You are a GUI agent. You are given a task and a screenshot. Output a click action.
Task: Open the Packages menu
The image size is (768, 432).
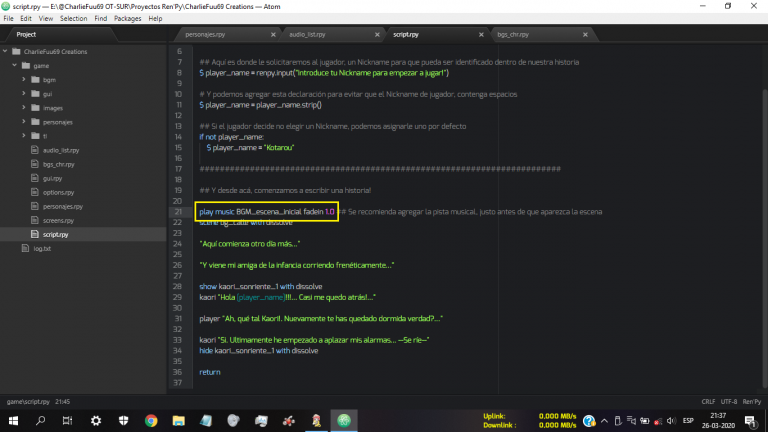(127, 18)
